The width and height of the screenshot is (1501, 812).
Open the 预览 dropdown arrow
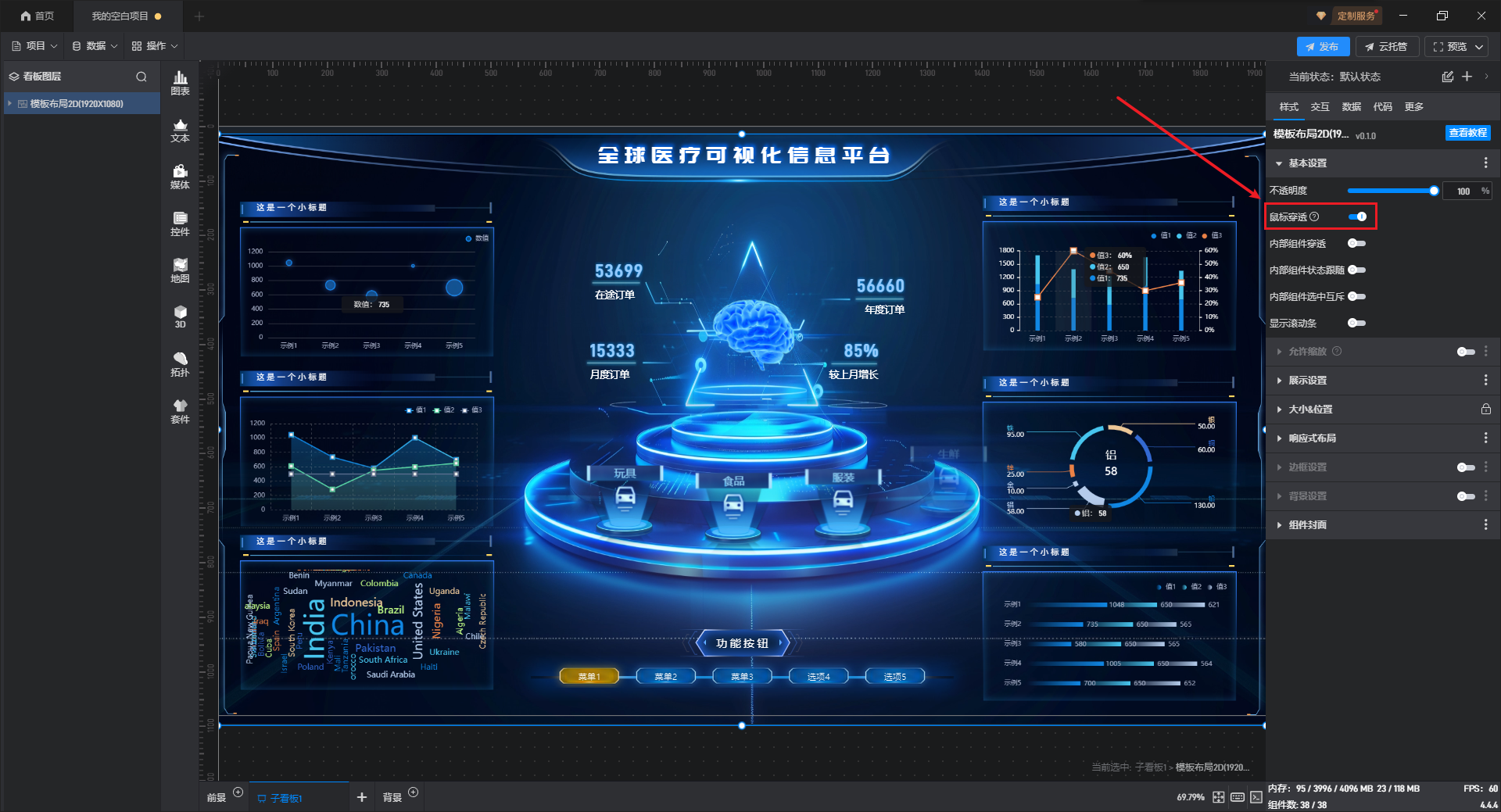click(x=1479, y=47)
